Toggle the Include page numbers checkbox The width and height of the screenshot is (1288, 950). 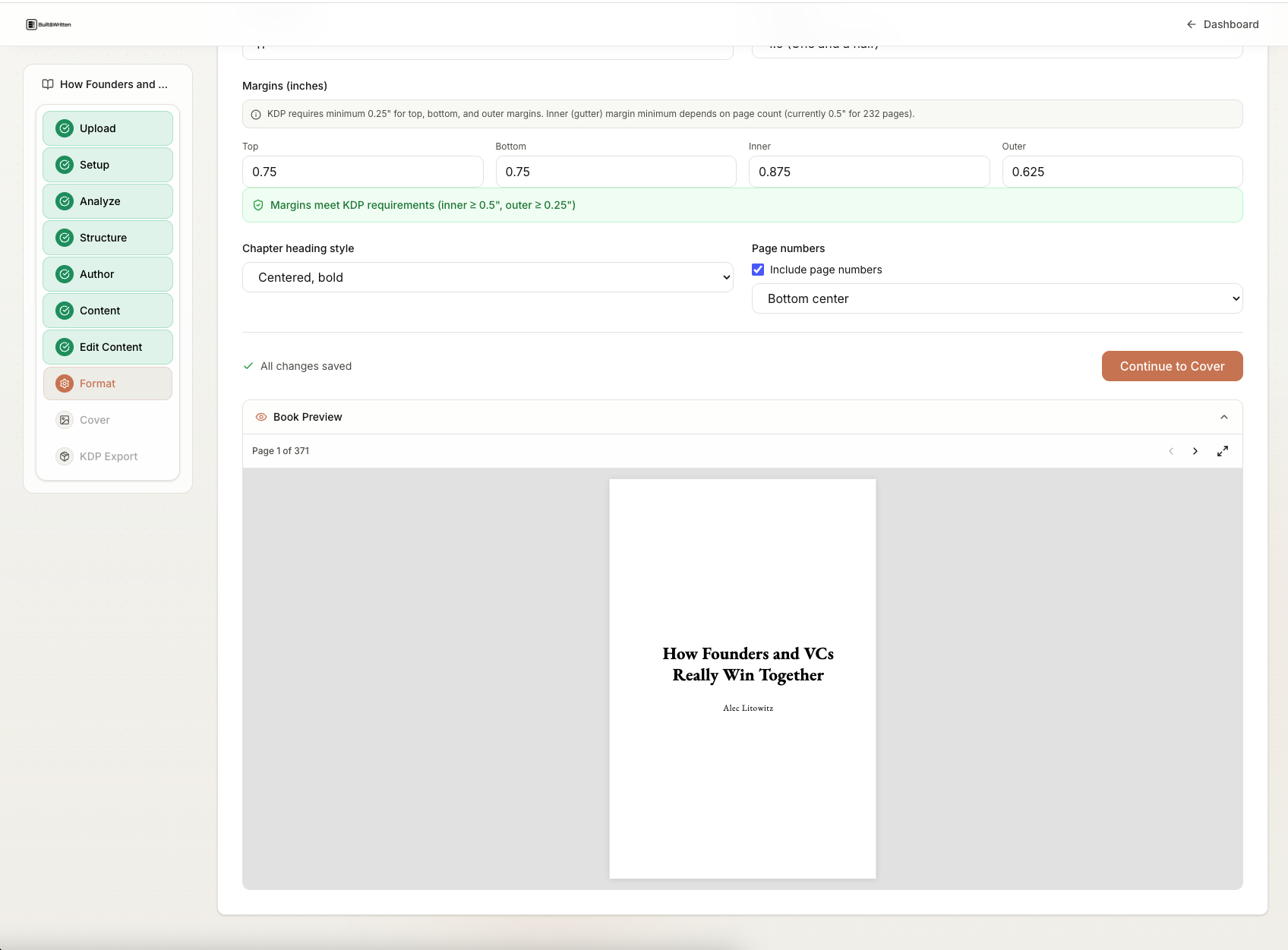coord(758,270)
